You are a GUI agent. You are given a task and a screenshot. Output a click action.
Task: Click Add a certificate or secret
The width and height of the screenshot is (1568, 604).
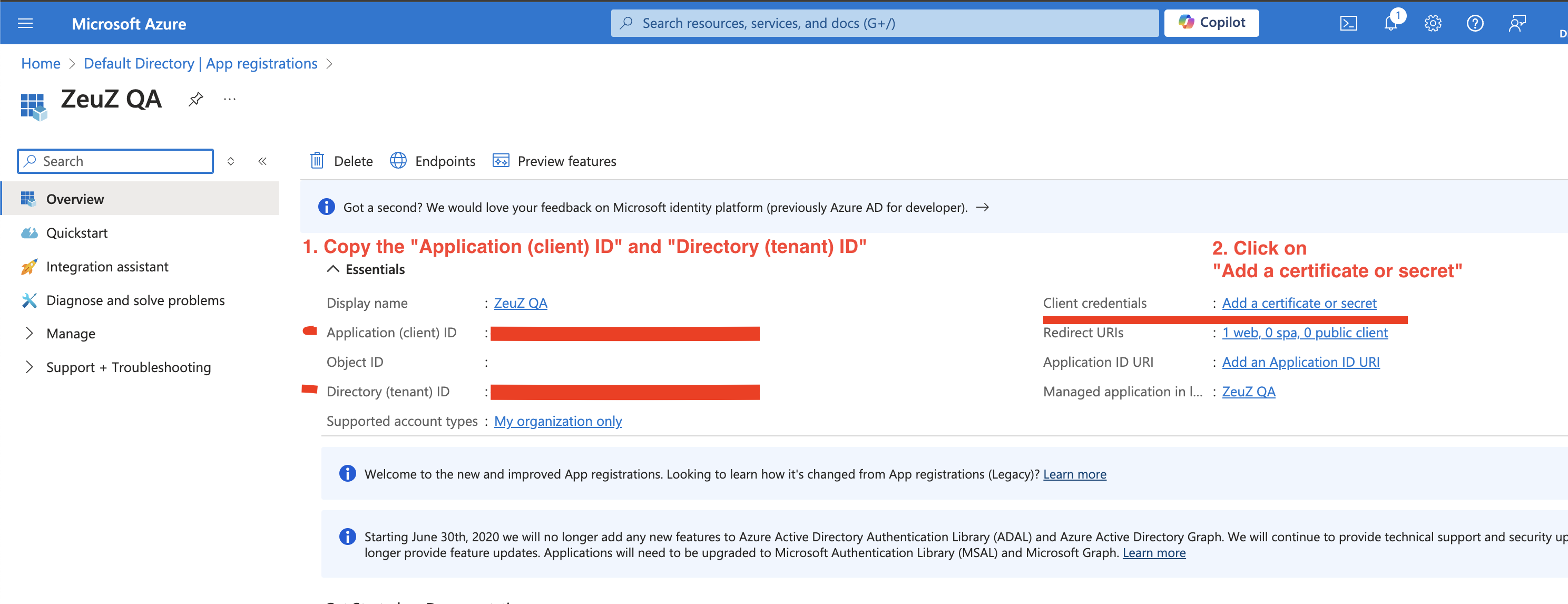1299,303
